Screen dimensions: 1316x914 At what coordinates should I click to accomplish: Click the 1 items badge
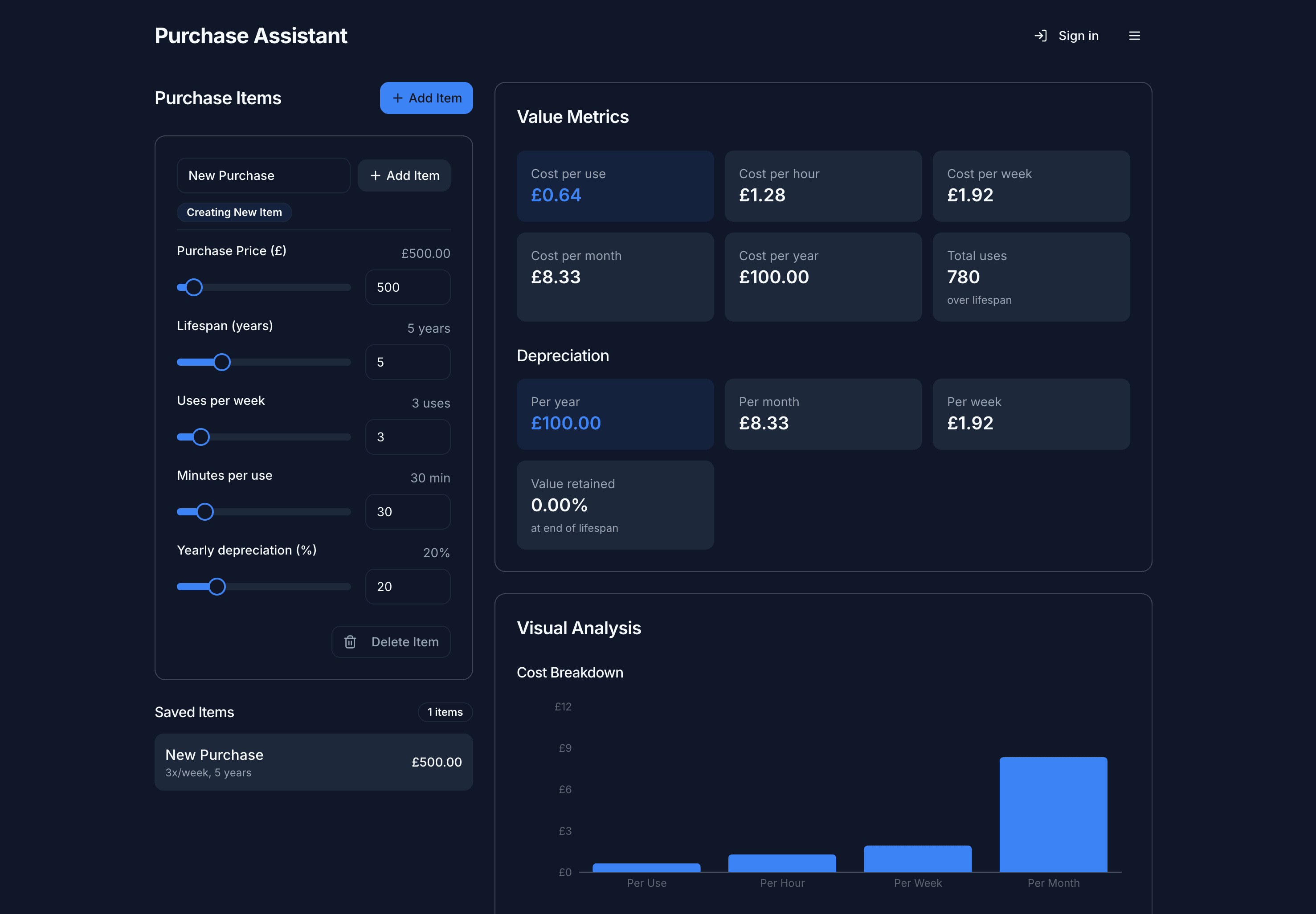pos(445,712)
